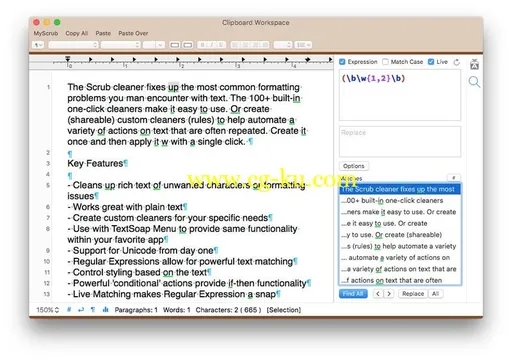Uncheck the Expression checkbox
Viewport: 512px width, 360px height.
tap(342, 62)
